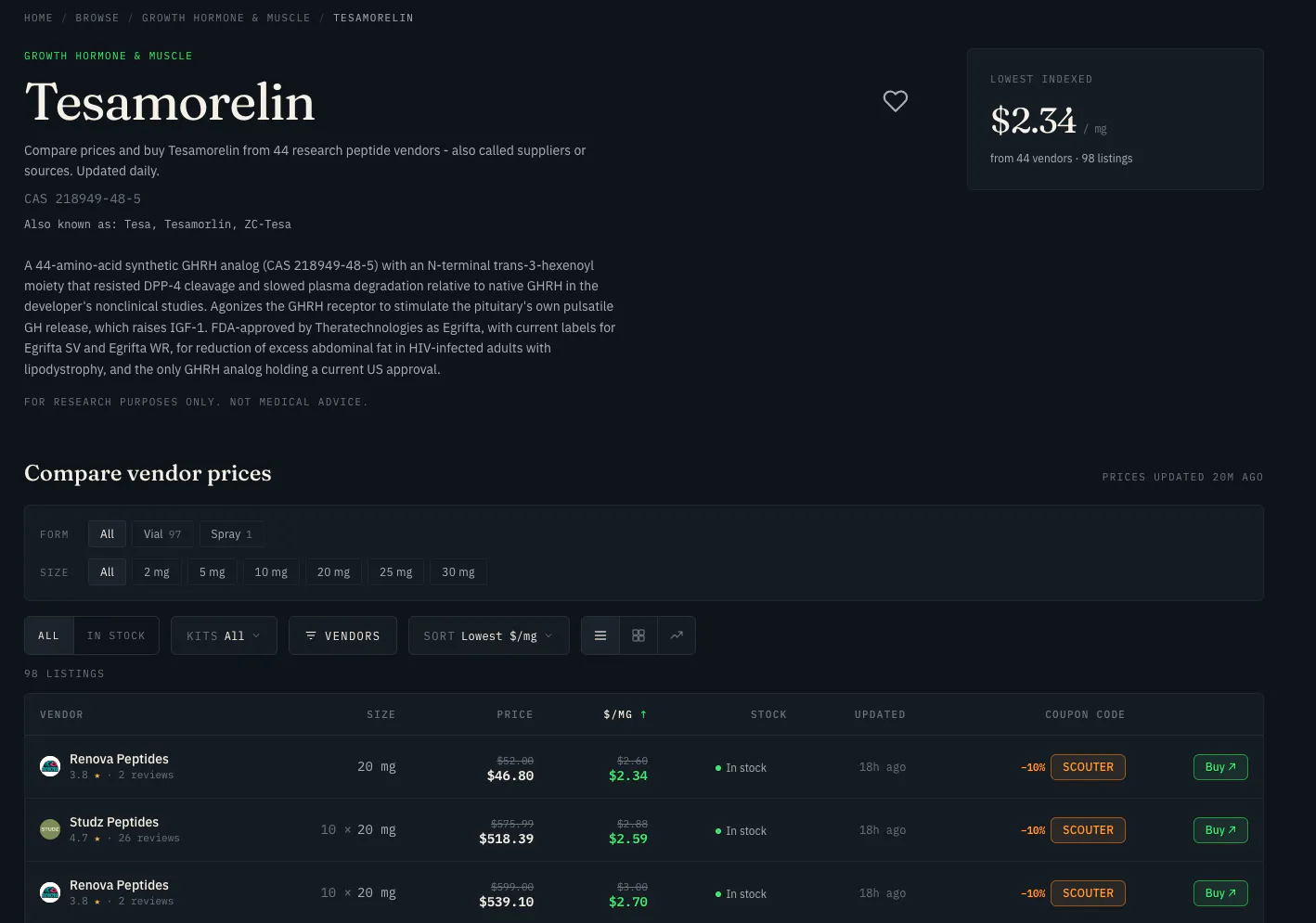Open the Kits All dropdown
Image resolution: width=1316 pixels, height=923 pixels.
[x=224, y=635]
